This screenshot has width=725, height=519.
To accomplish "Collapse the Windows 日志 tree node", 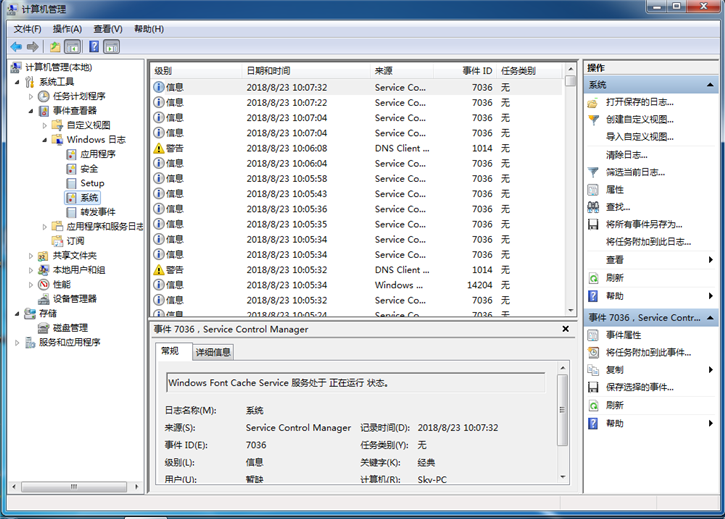I will (x=57, y=140).
